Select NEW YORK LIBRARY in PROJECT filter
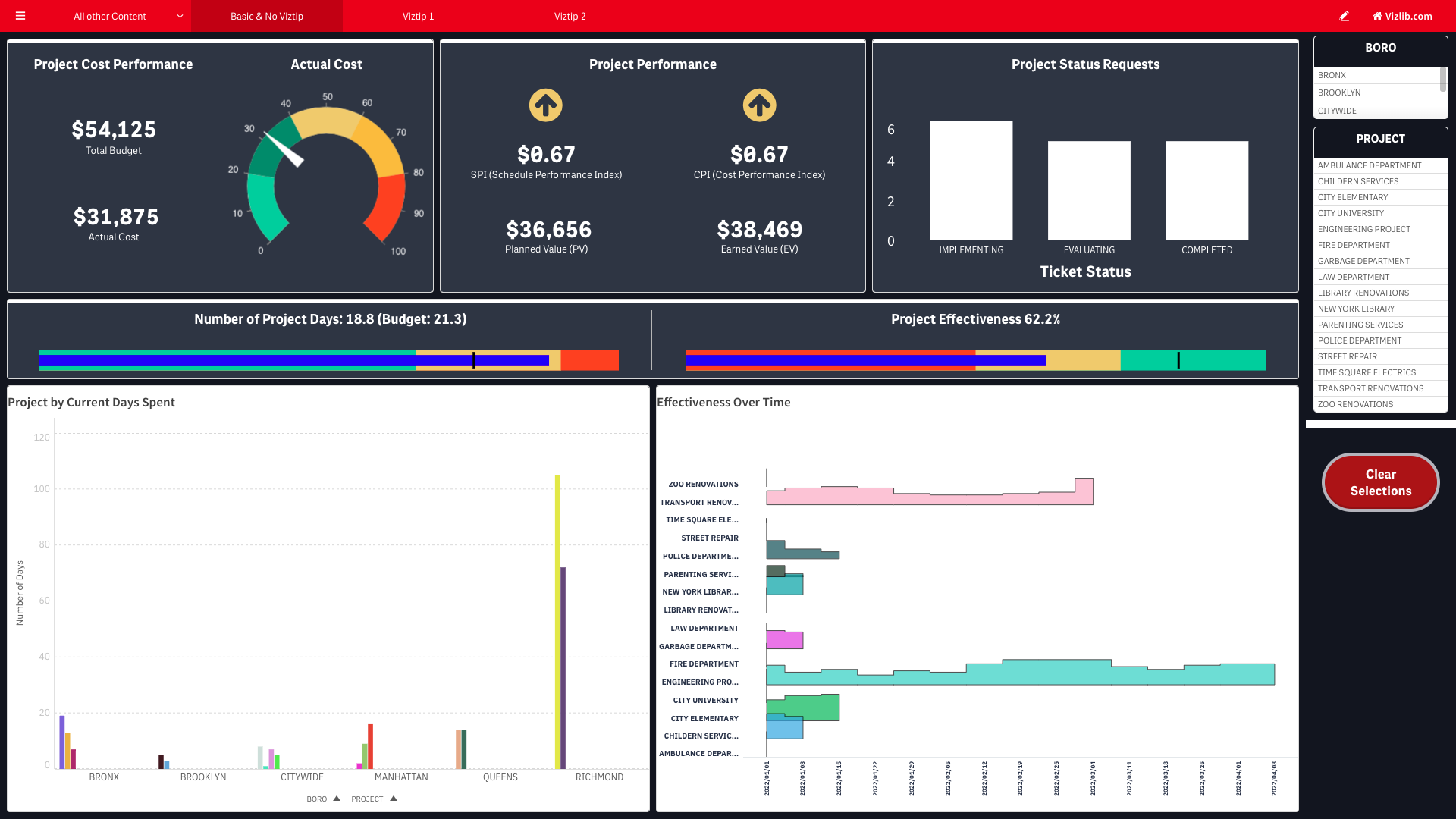Image resolution: width=1456 pixels, height=819 pixels. (1380, 309)
